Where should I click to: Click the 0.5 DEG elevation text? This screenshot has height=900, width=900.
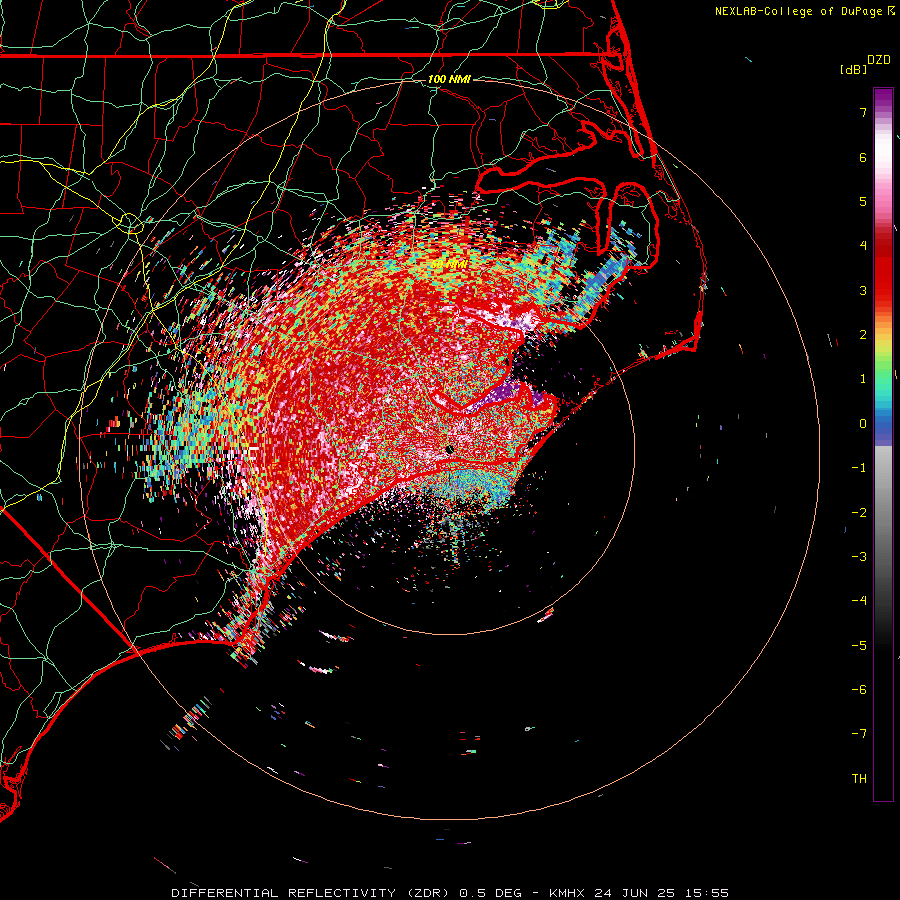(491, 893)
